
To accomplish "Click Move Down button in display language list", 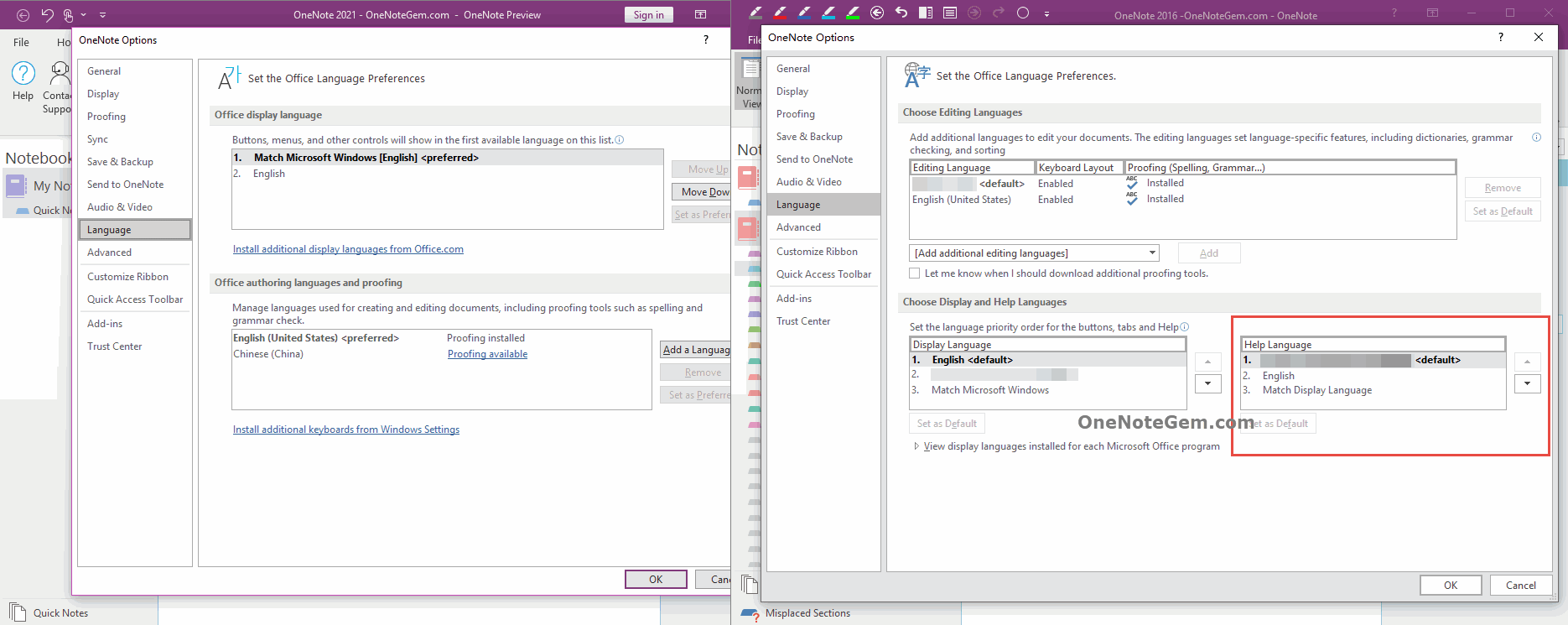I will click(702, 192).
